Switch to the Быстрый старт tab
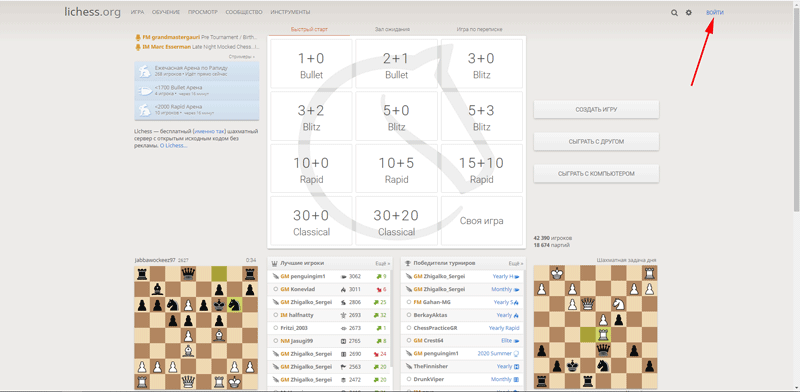This screenshot has width=800, height=392. point(309,30)
